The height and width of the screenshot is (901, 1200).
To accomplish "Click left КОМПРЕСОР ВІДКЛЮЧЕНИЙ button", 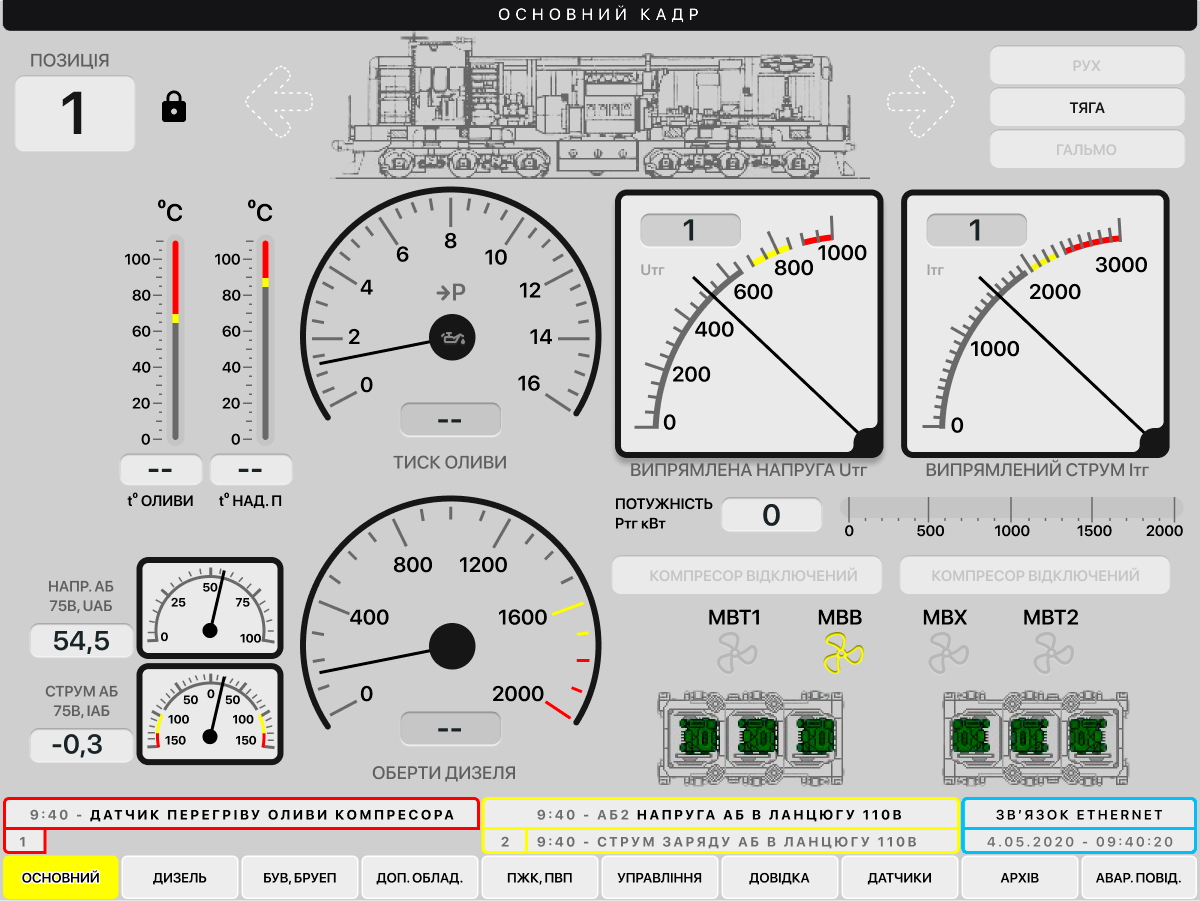I will (747, 576).
